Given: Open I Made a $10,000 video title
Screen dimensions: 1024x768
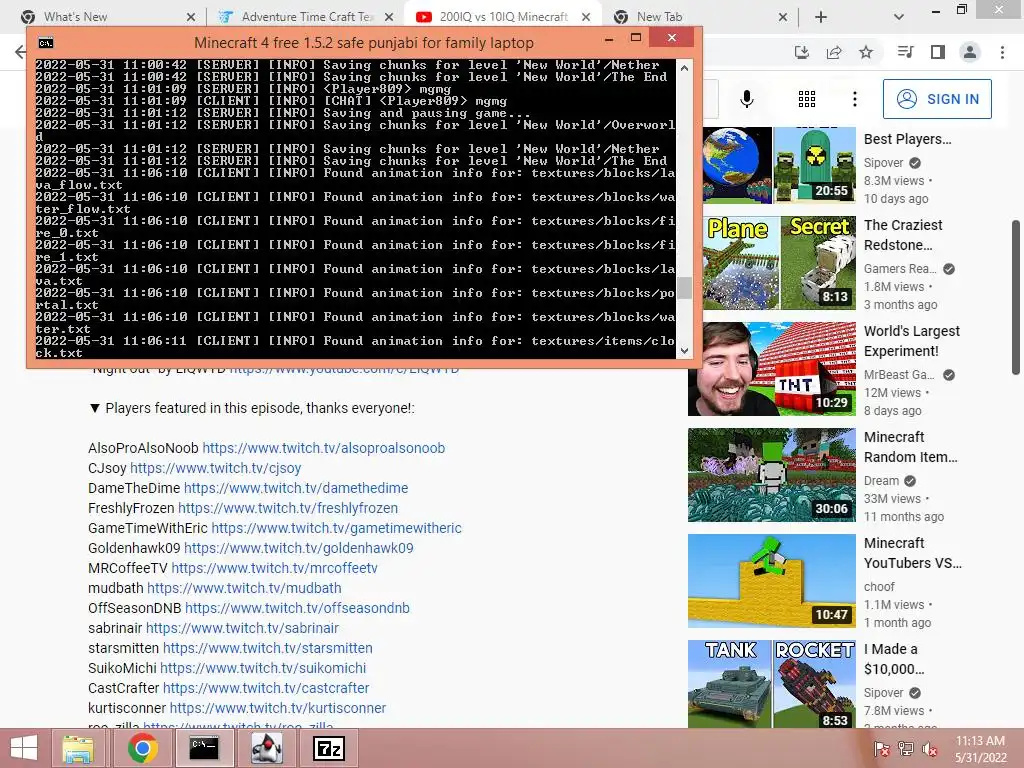Looking at the screenshot, I should 894,659.
